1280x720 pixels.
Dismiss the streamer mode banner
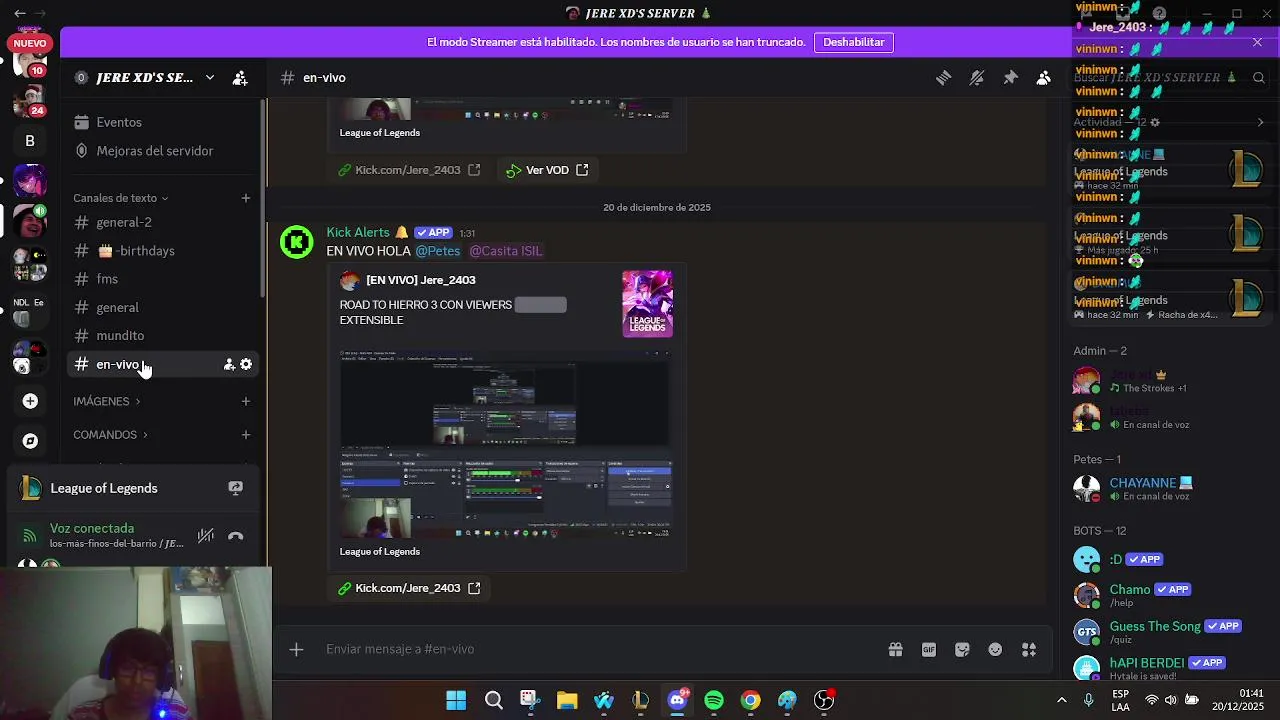(1257, 42)
